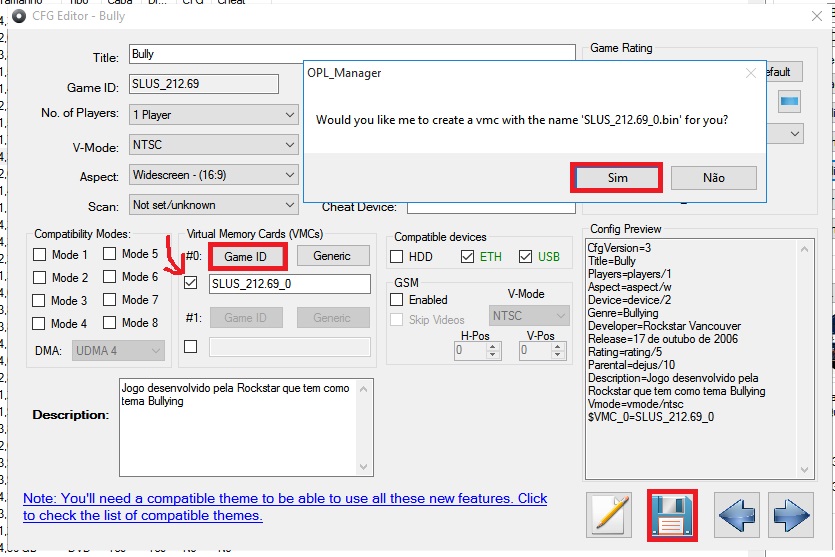Click the Title text field

coord(352,54)
